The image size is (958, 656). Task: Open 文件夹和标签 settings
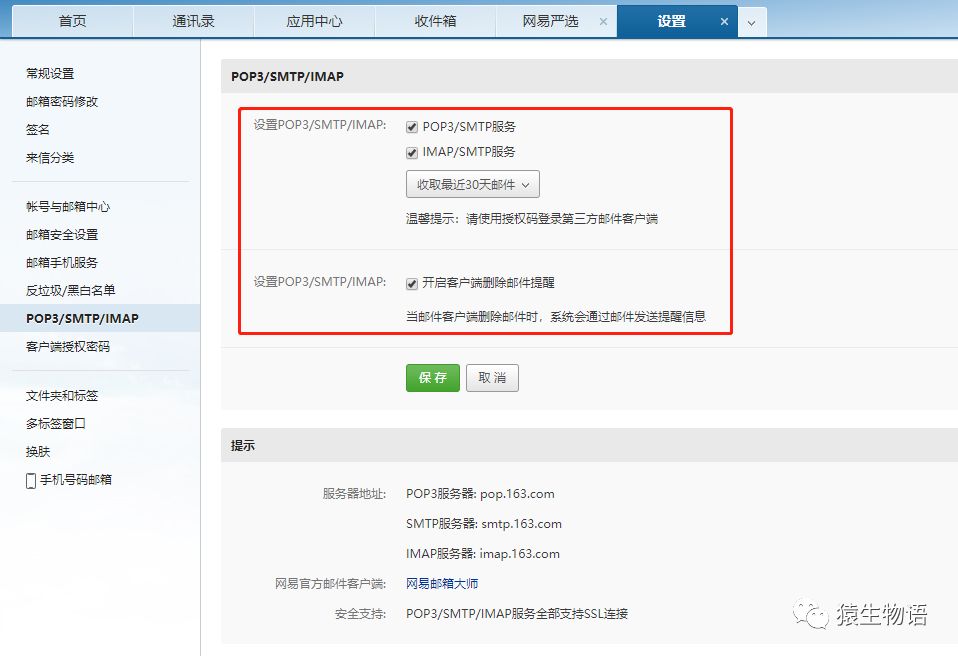pyautogui.click(x=62, y=395)
